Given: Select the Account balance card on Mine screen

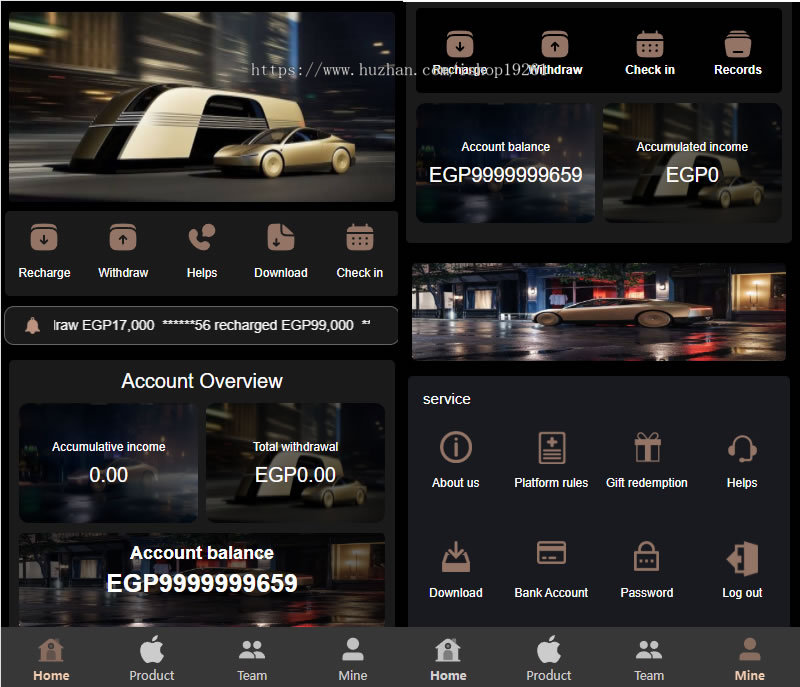Looking at the screenshot, I should coord(505,163).
